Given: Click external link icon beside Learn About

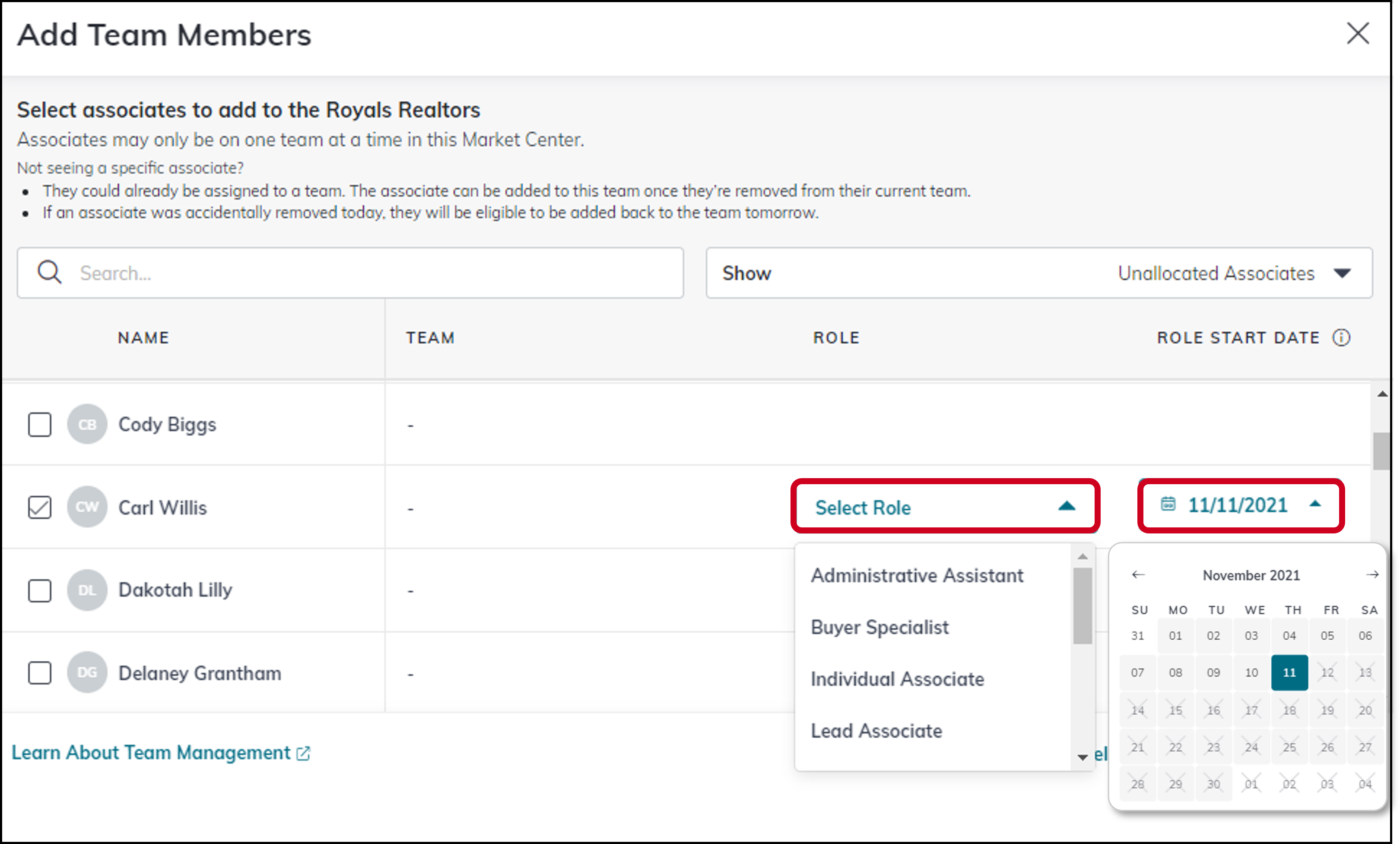Looking at the screenshot, I should tap(303, 753).
